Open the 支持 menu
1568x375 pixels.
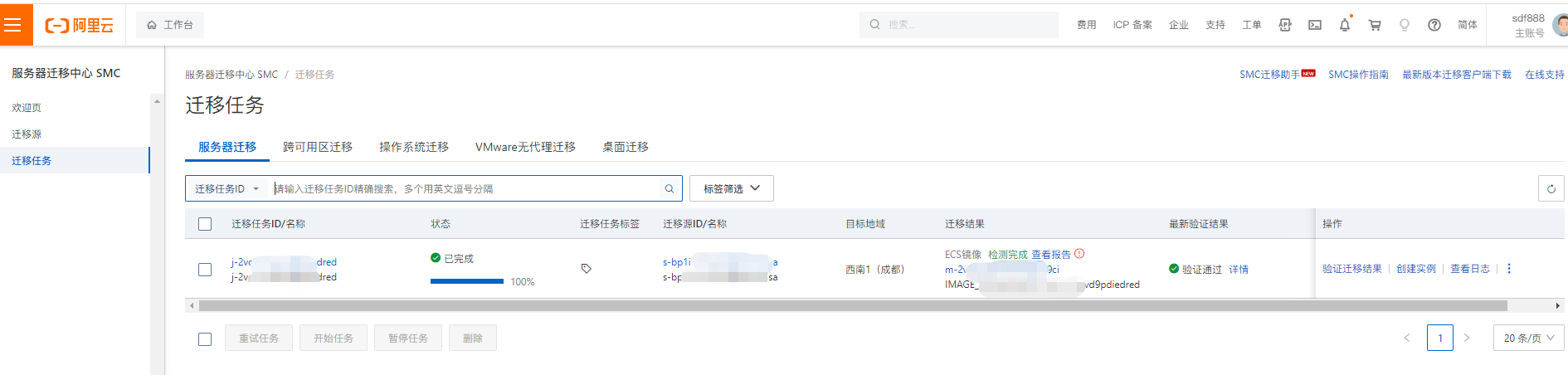click(x=1215, y=25)
